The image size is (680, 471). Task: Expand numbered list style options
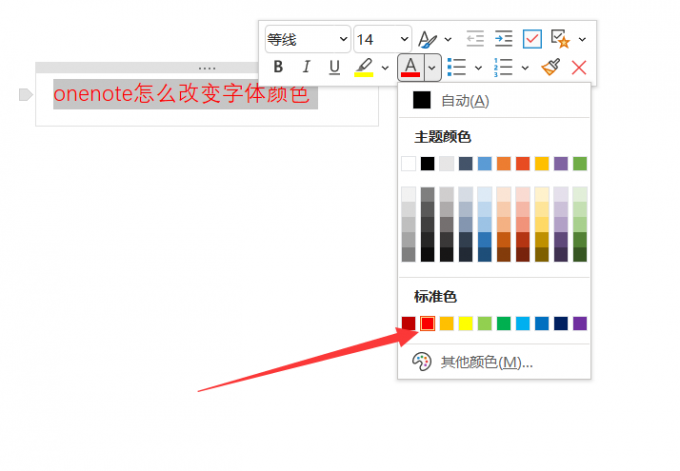click(x=525, y=68)
